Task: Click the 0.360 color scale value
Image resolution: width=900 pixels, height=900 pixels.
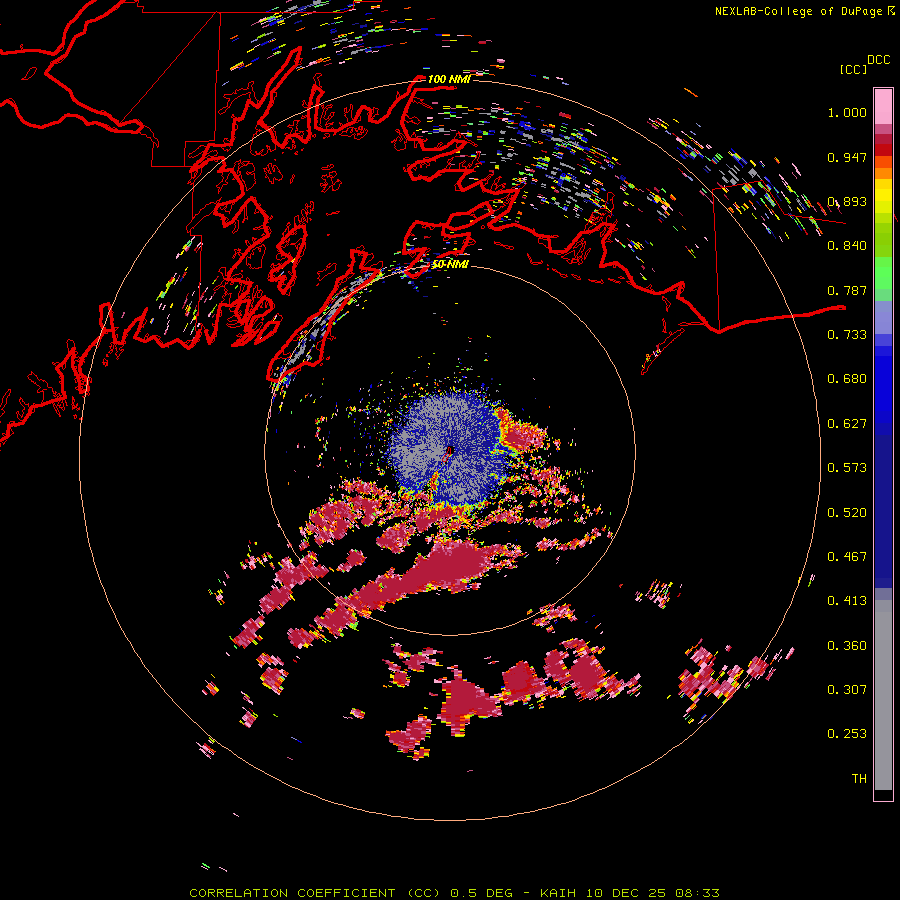Action: [847, 645]
